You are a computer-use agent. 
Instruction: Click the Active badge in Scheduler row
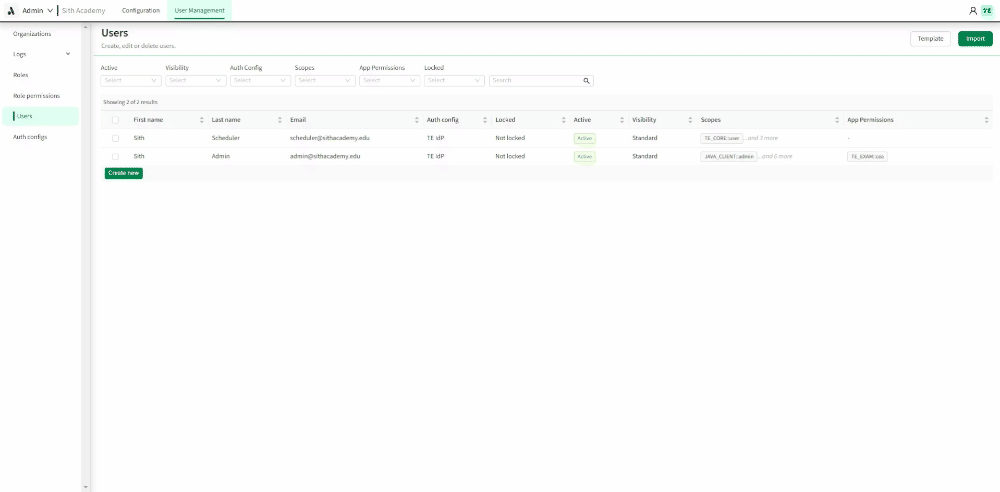(584, 138)
